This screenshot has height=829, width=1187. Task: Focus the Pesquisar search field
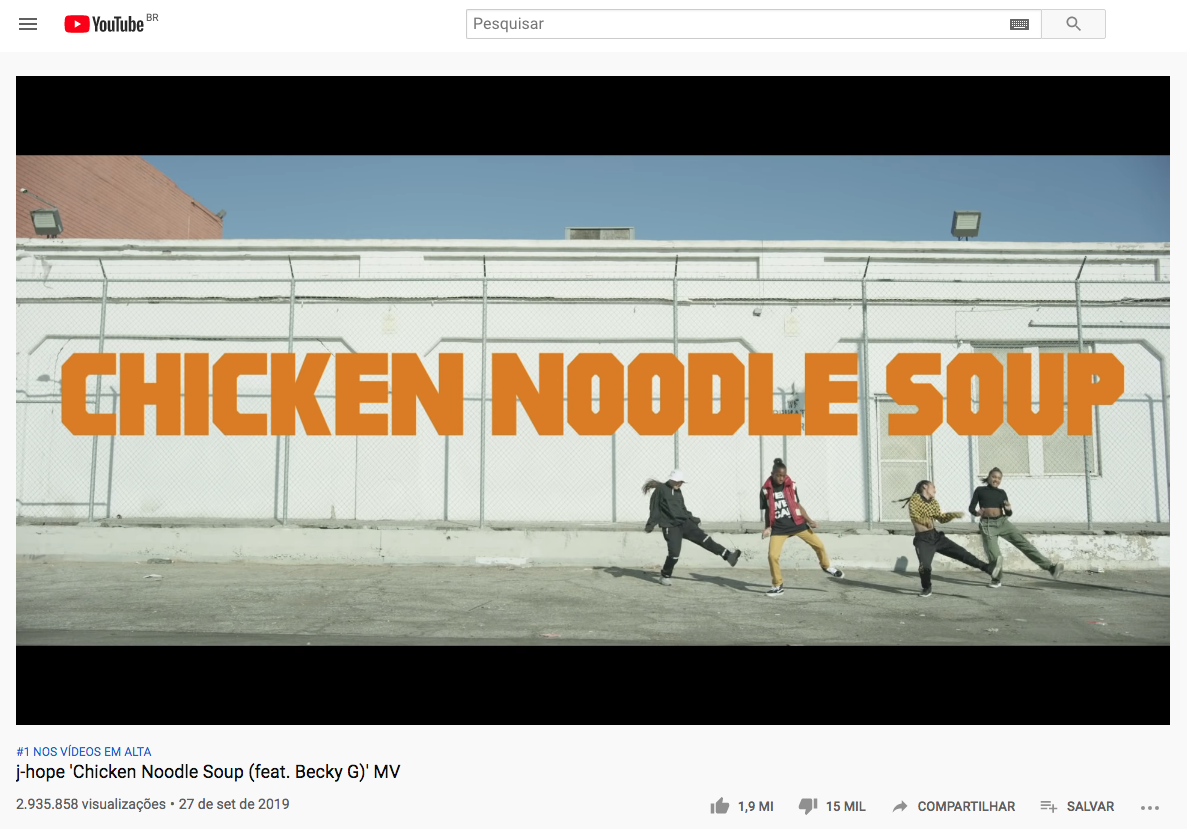coord(738,24)
